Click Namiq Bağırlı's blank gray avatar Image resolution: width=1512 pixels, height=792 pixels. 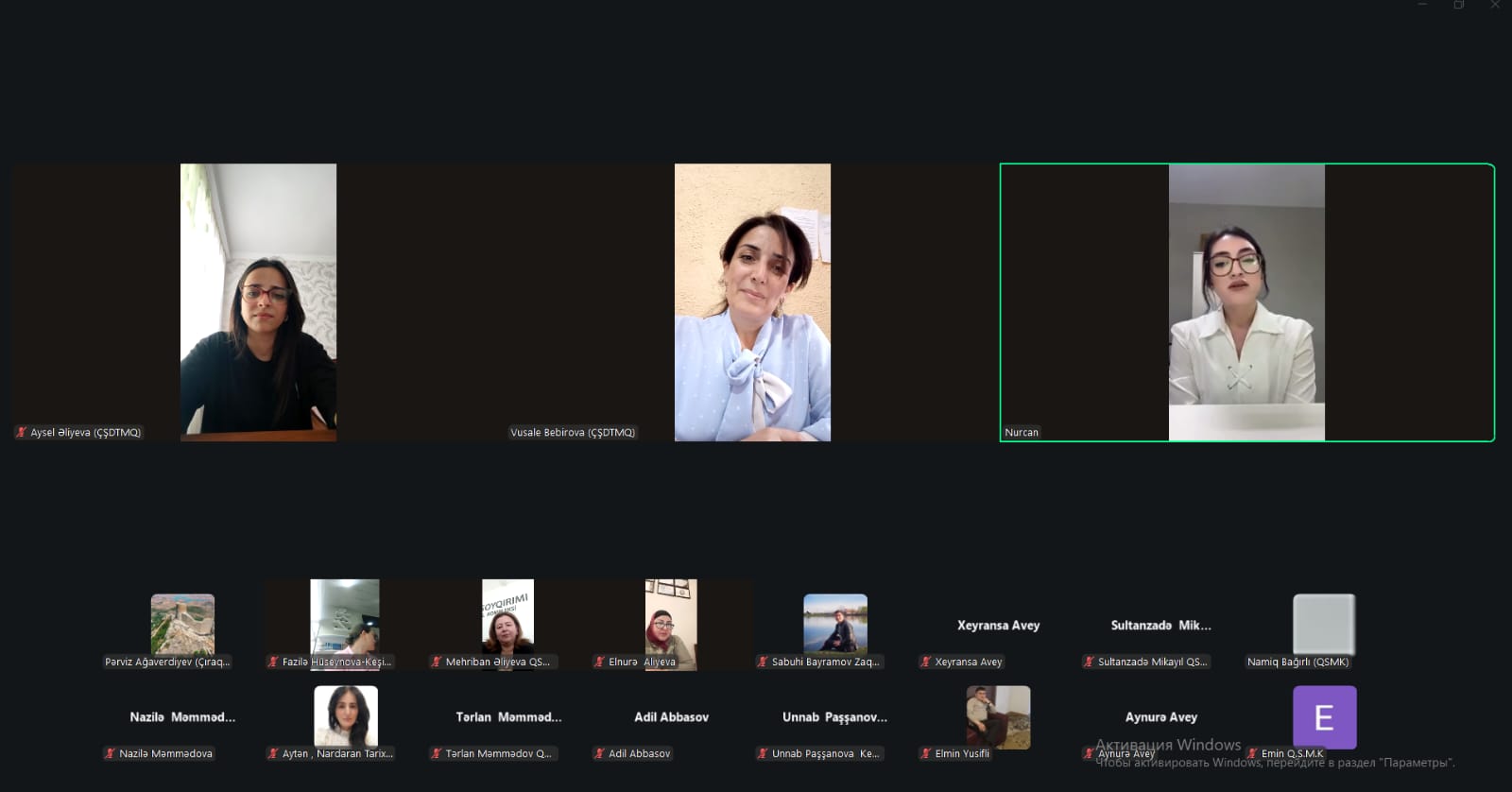(x=1324, y=625)
